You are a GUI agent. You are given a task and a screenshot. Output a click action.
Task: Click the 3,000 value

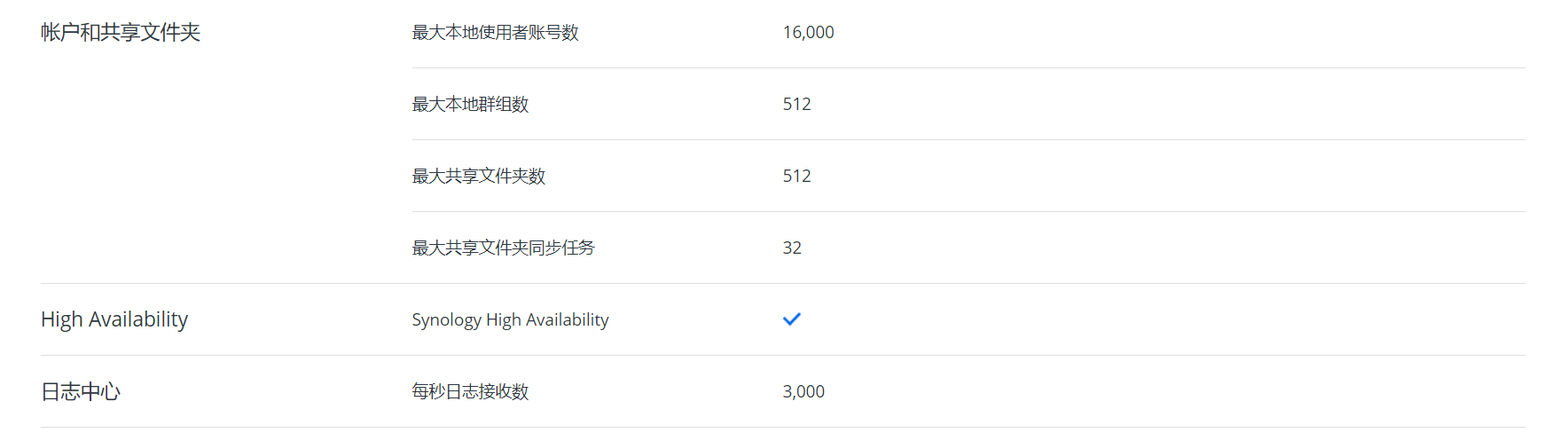(804, 392)
